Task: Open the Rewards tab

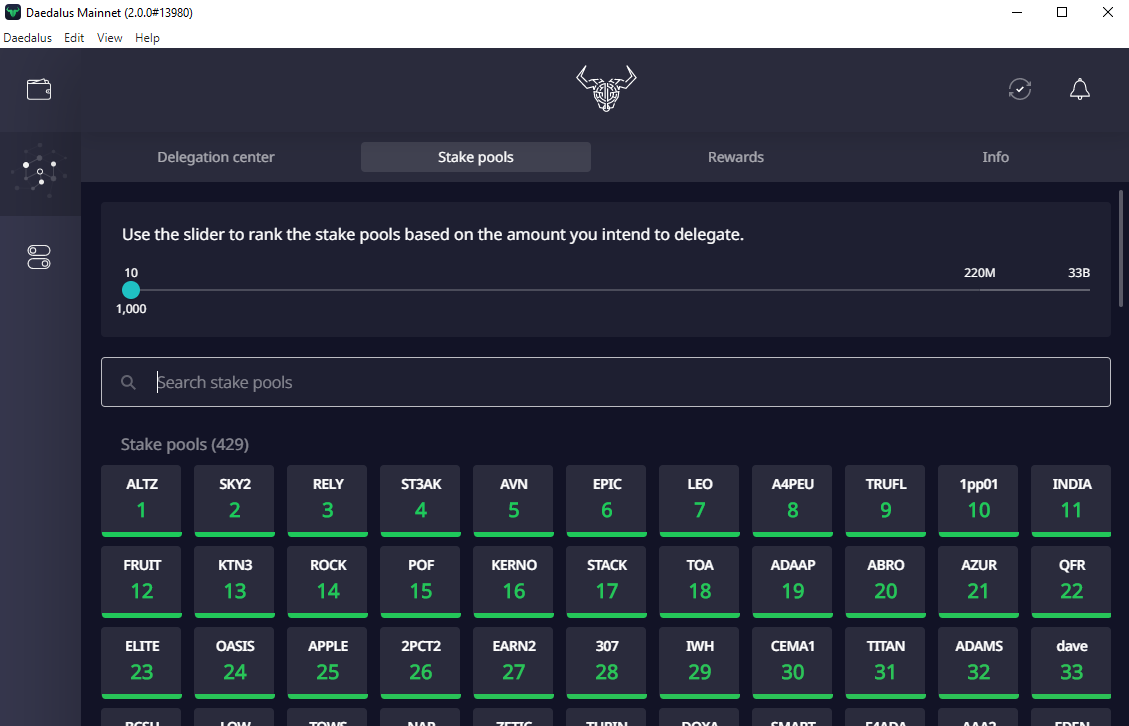Action: click(736, 157)
